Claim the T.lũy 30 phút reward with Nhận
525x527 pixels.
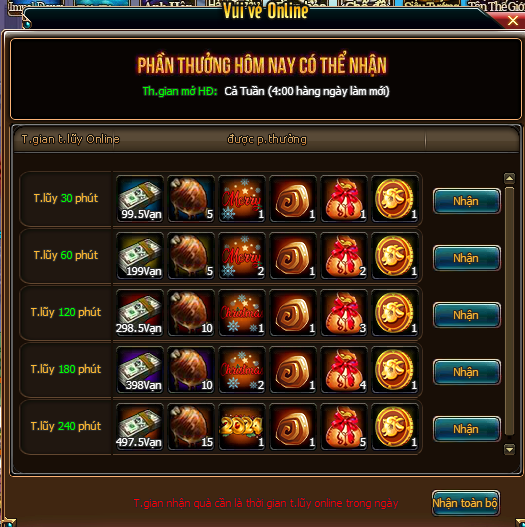(x=467, y=201)
